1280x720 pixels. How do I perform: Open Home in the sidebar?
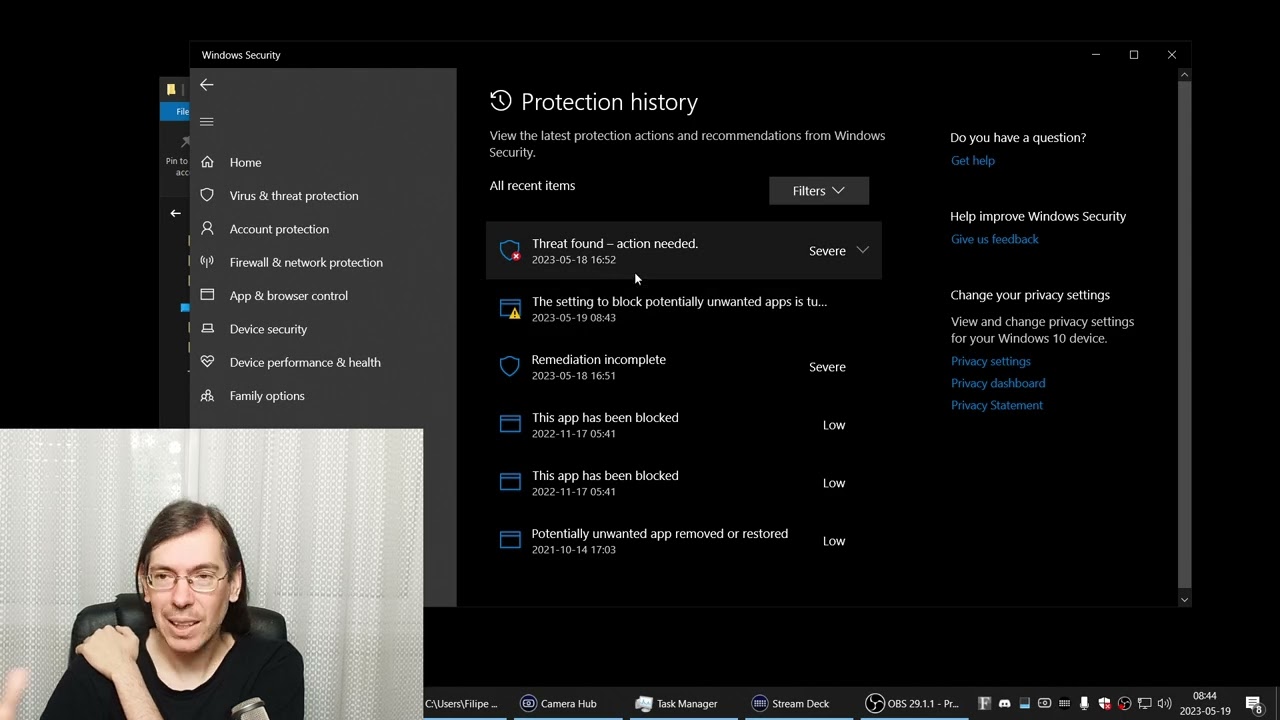click(245, 162)
